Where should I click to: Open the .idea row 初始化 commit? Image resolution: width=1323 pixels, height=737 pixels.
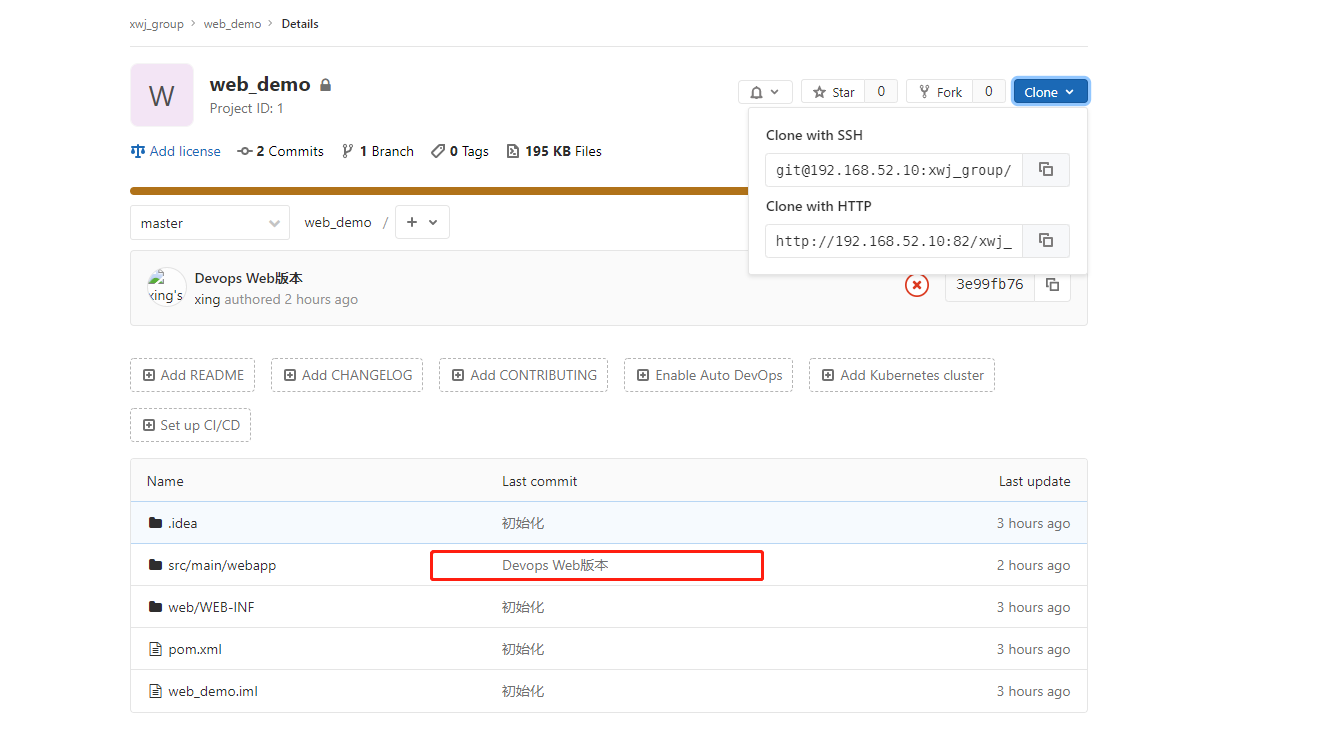[523, 523]
